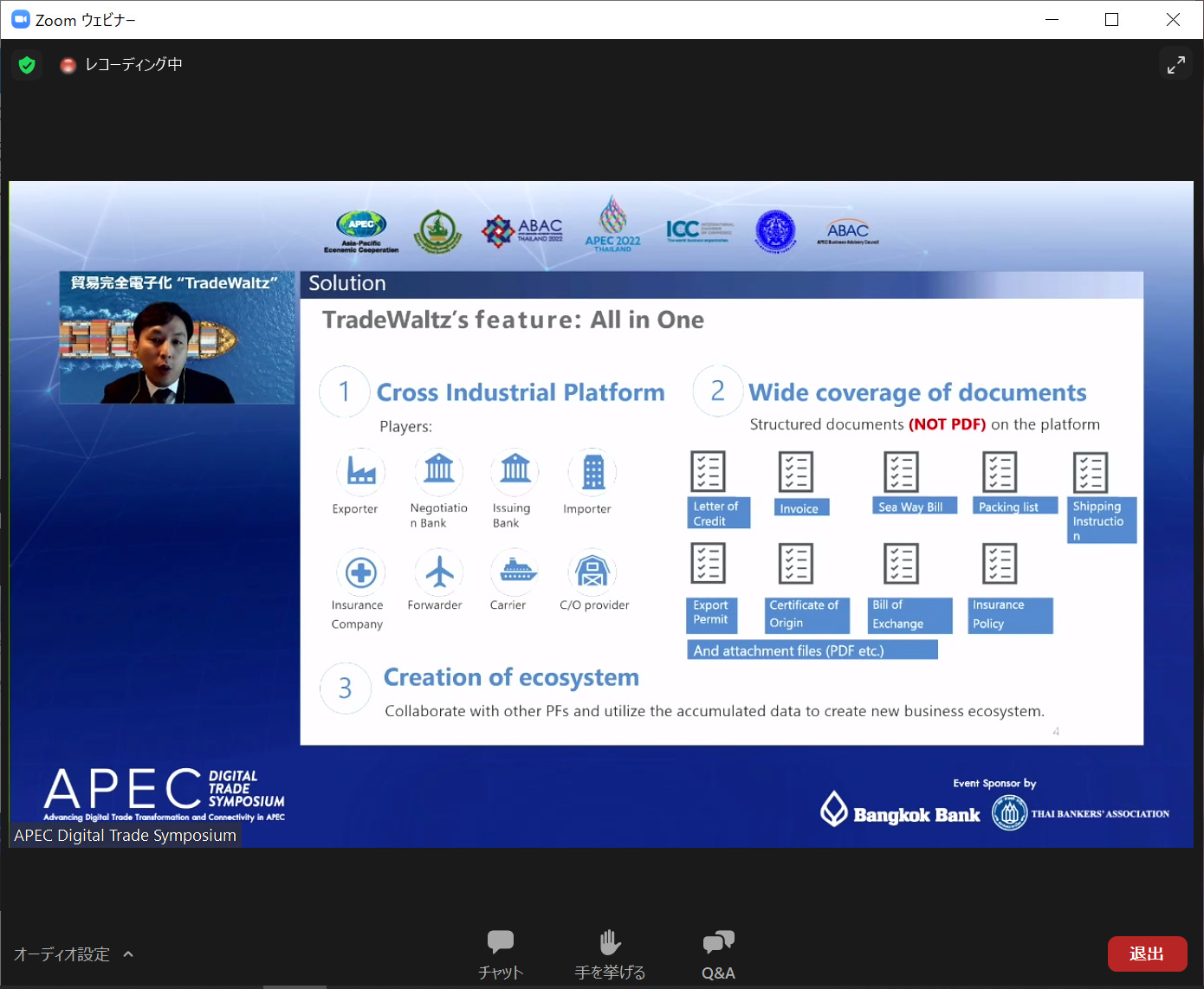Click 'Wide coverage of documents' heading
The height and width of the screenshot is (989, 1204).
pos(917,393)
